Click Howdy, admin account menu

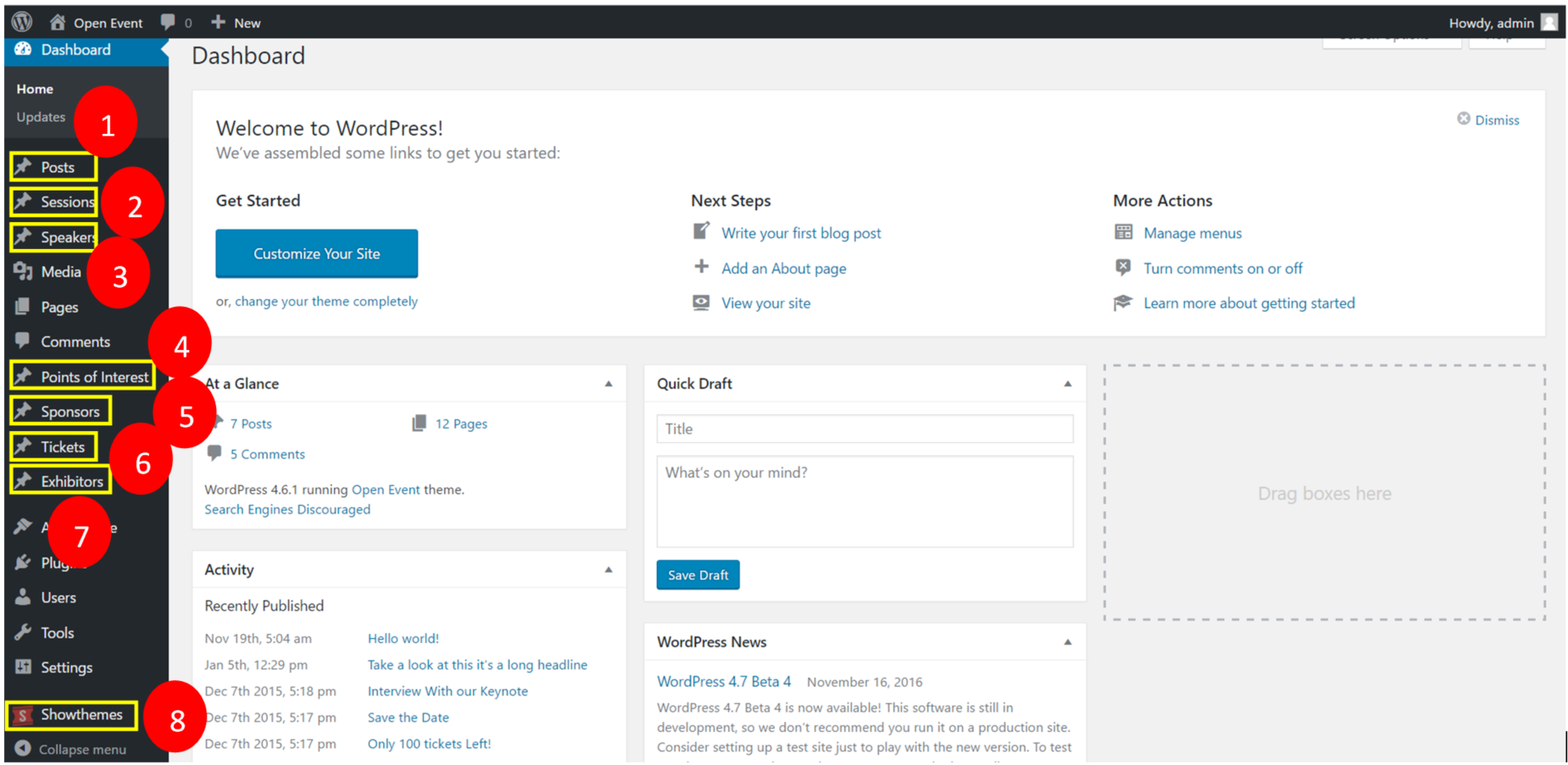tap(1503, 23)
